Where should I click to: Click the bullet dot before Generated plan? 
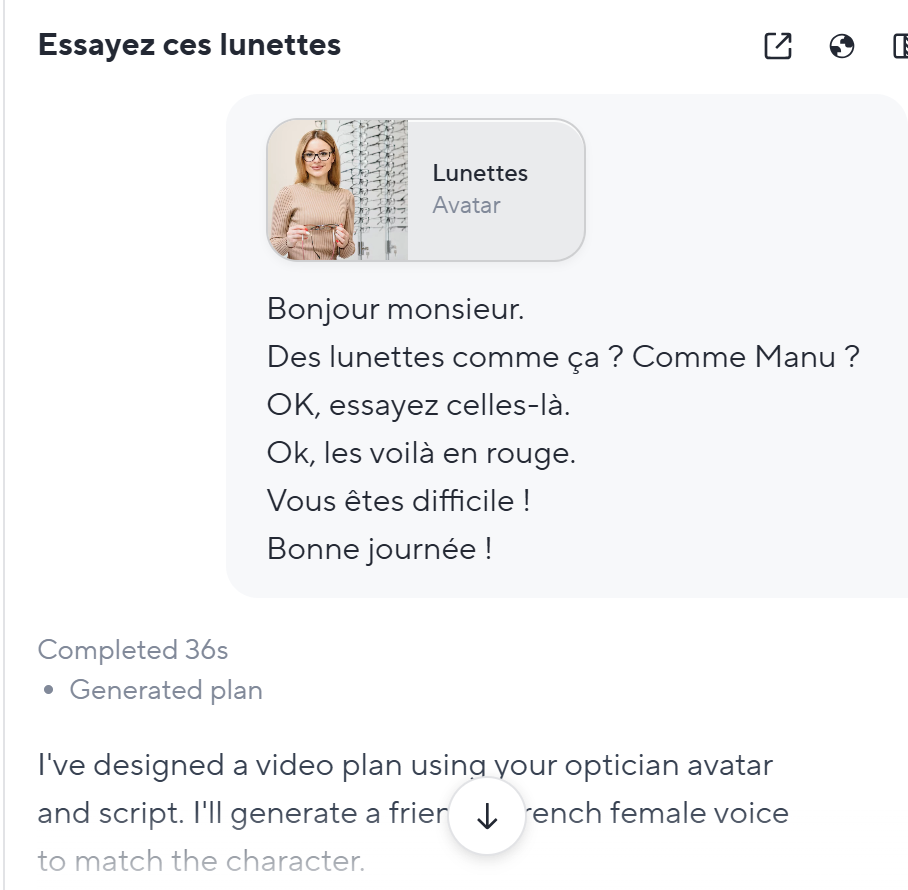click(x=49, y=691)
